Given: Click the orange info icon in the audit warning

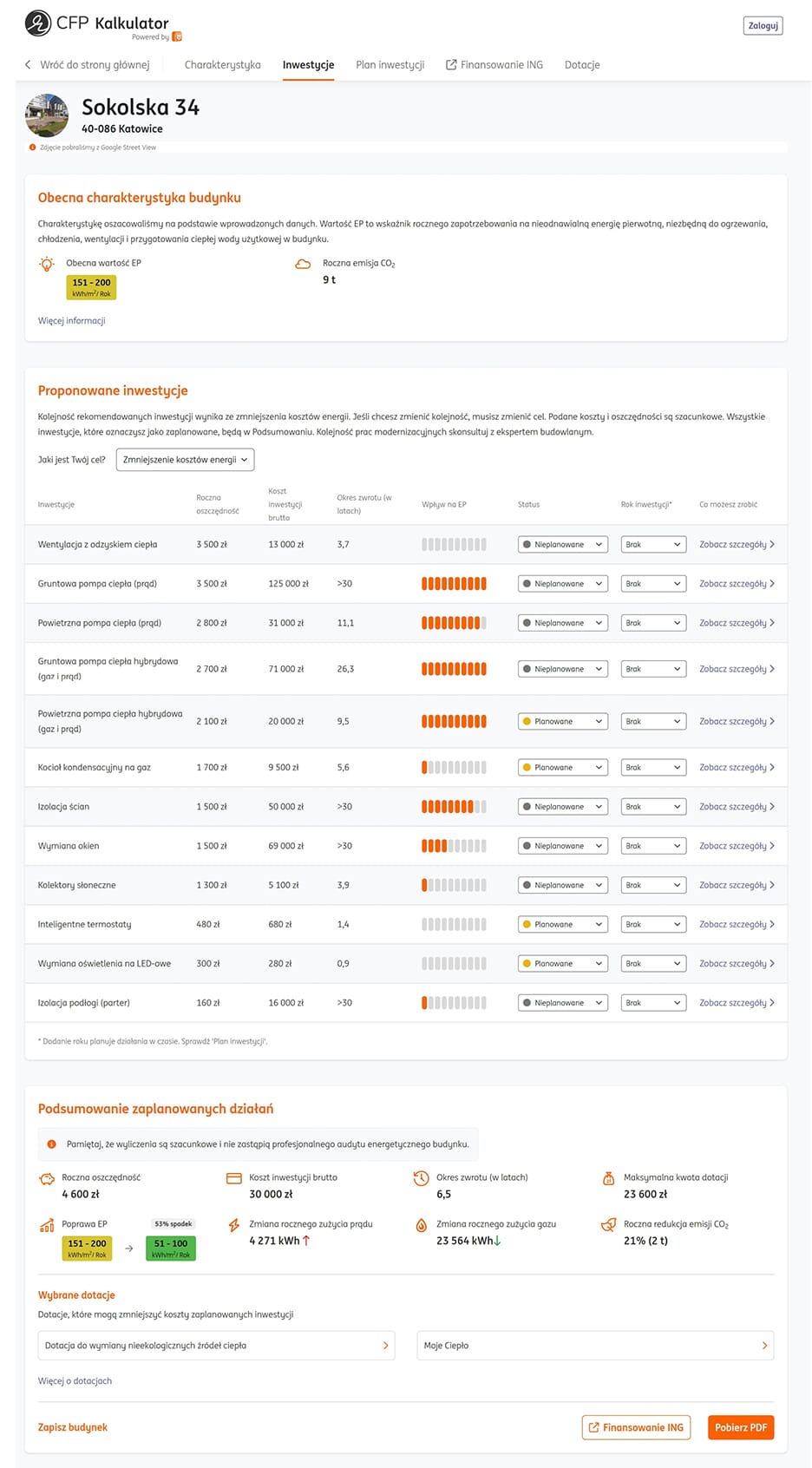Looking at the screenshot, I should [x=51, y=1144].
